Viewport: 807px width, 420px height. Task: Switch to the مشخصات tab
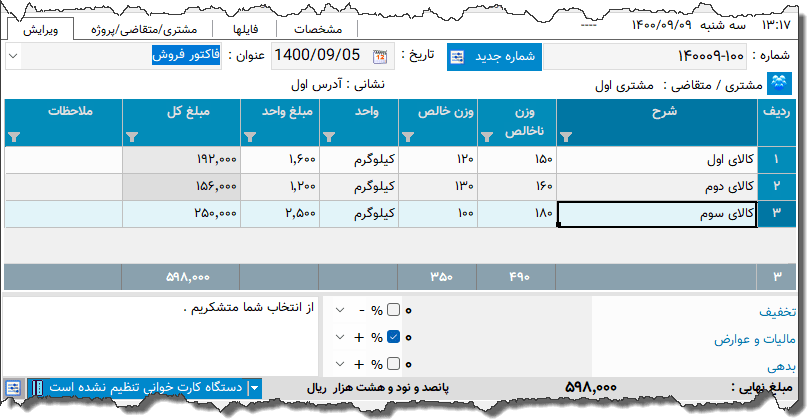click(x=318, y=29)
